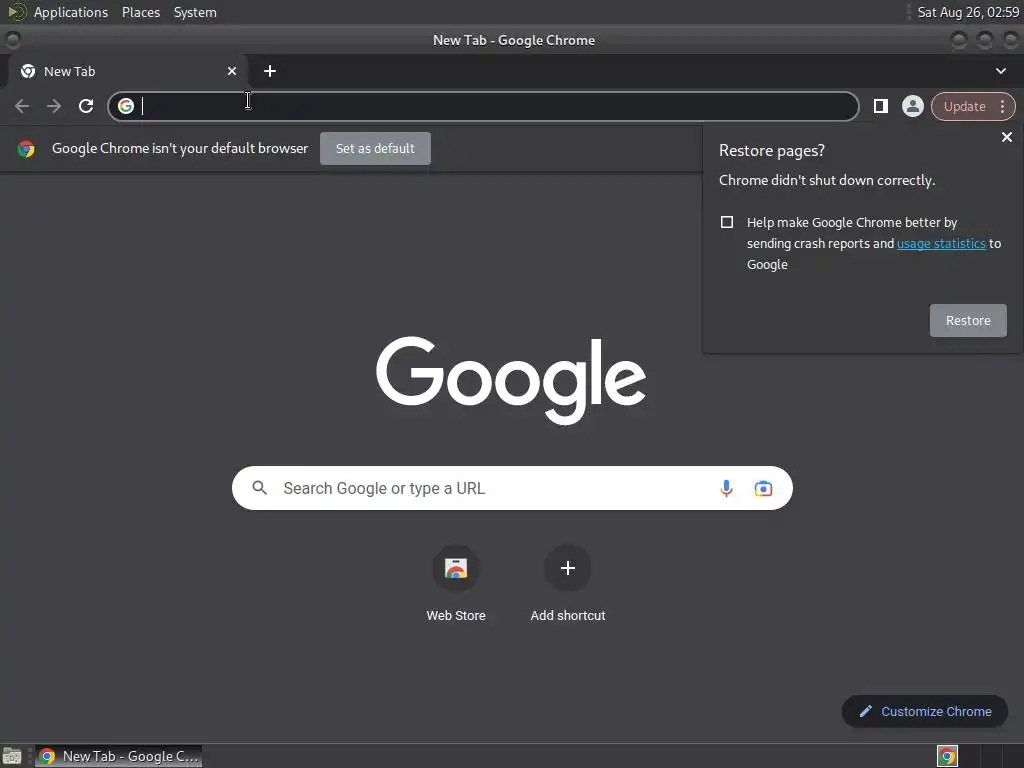Click the Chrome tray icon in bottom panel

click(x=947, y=756)
